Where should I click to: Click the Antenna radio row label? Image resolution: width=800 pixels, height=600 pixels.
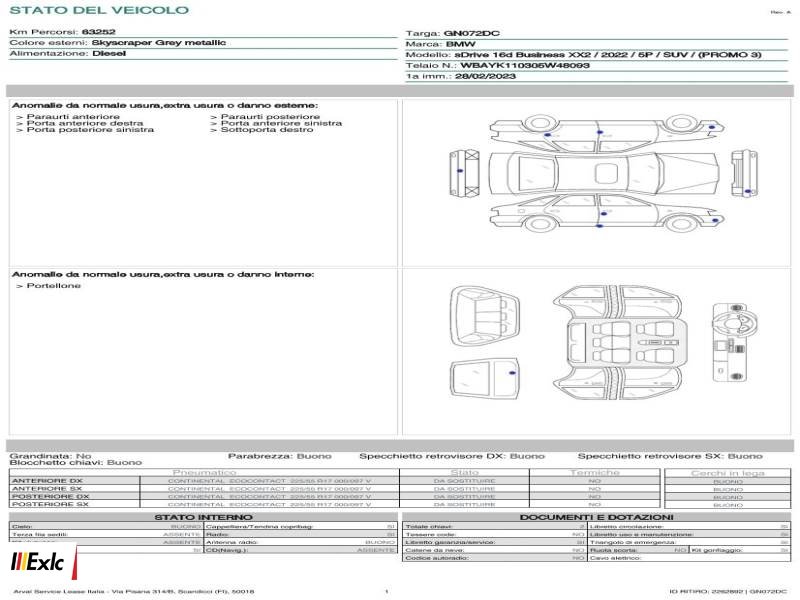(232, 542)
